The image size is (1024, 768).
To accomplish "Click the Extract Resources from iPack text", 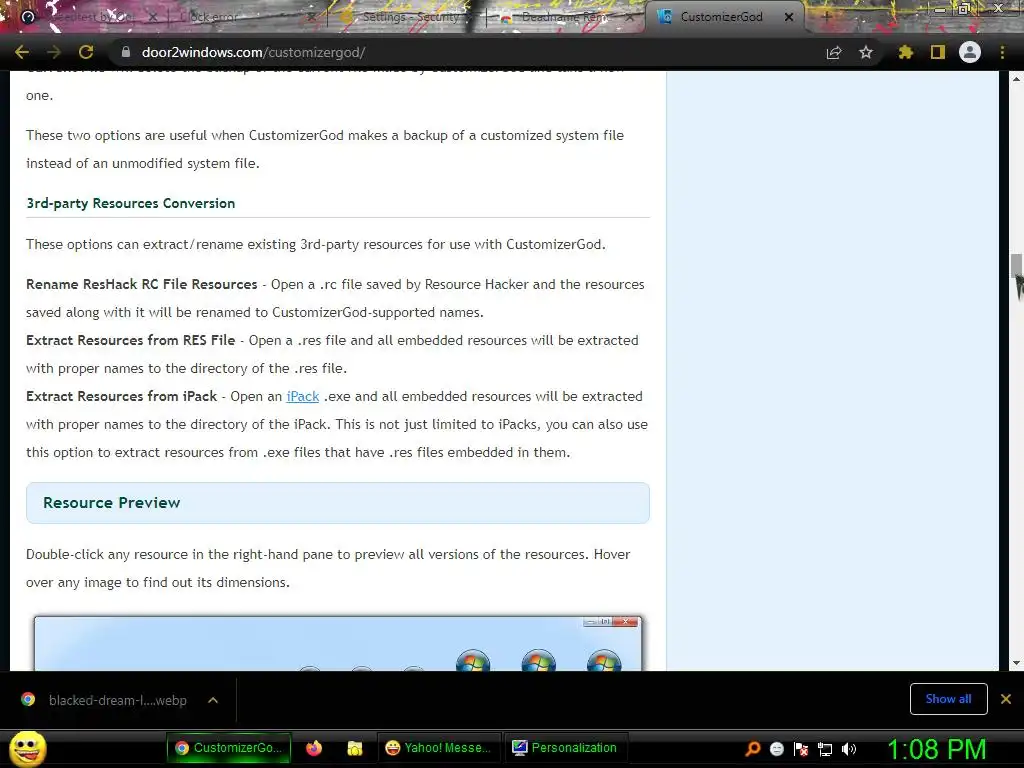I will (x=121, y=396).
